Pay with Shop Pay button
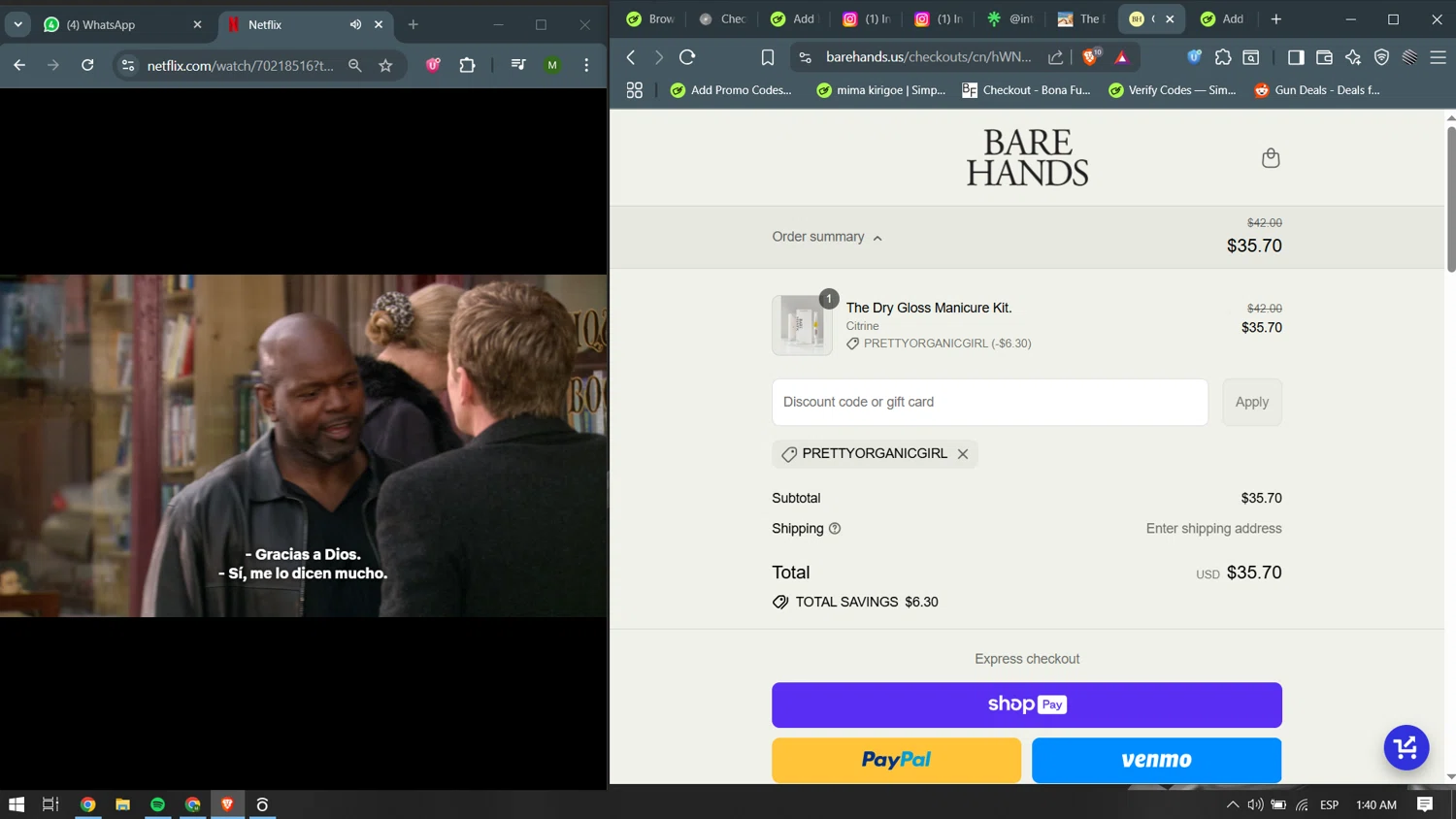1456x819 pixels. coord(1027,704)
